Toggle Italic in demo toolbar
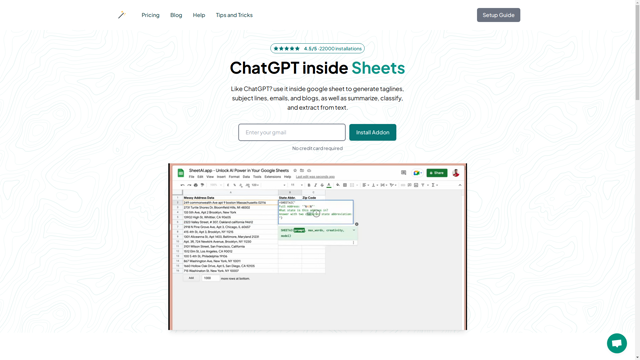The image size is (640, 360). coord(316,185)
